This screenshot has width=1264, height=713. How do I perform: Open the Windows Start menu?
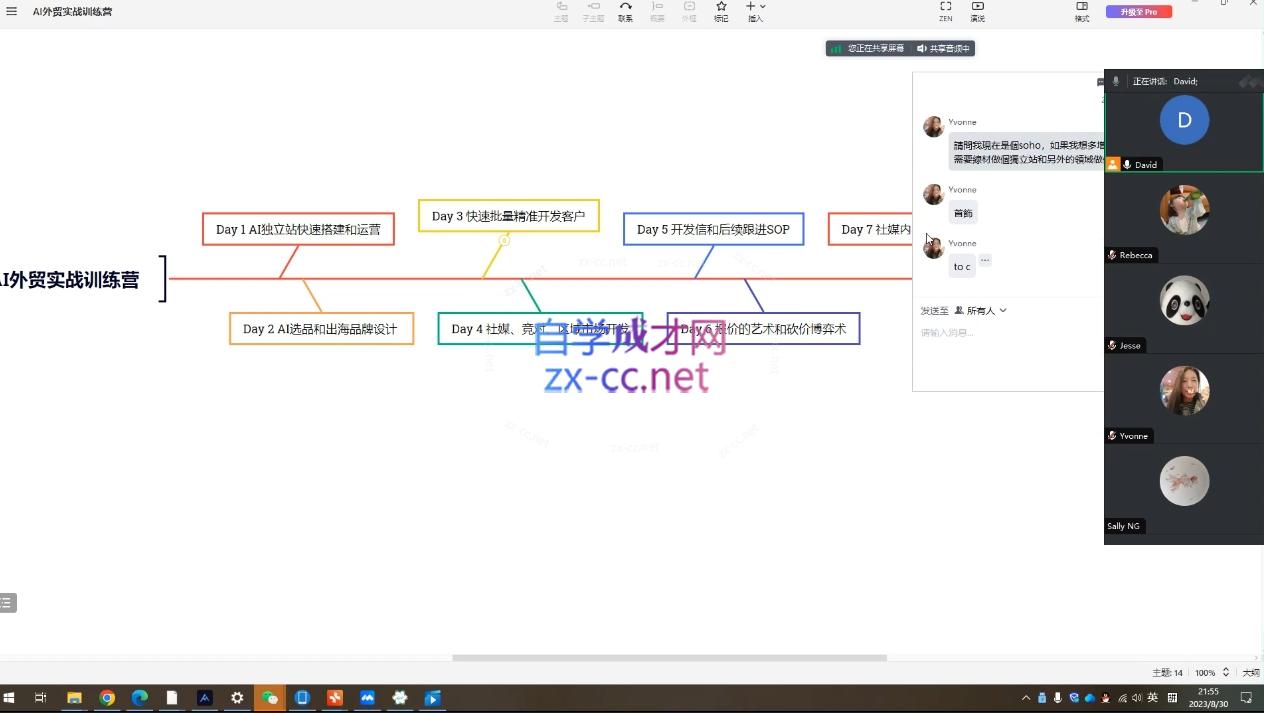pos(11,698)
